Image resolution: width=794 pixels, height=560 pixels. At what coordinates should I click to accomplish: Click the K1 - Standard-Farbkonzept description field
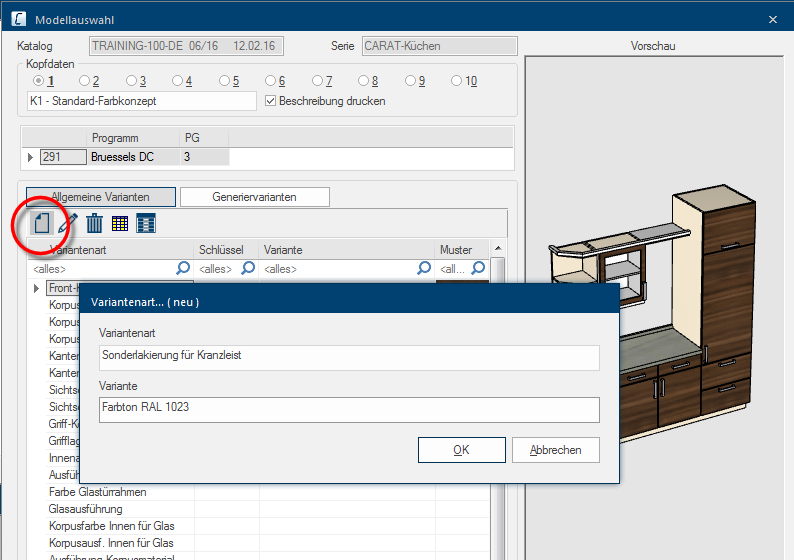142,101
